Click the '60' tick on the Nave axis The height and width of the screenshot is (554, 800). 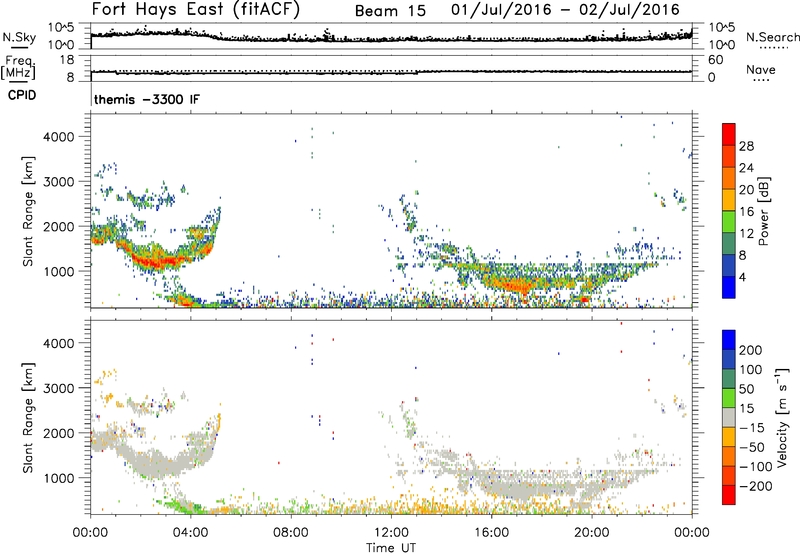coord(715,60)
